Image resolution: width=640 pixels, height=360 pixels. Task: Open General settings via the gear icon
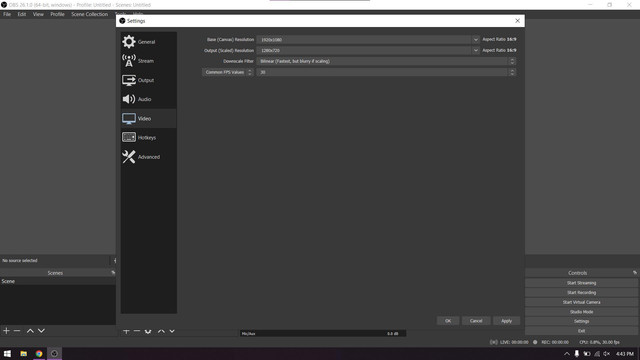click(x=129, y=42)
